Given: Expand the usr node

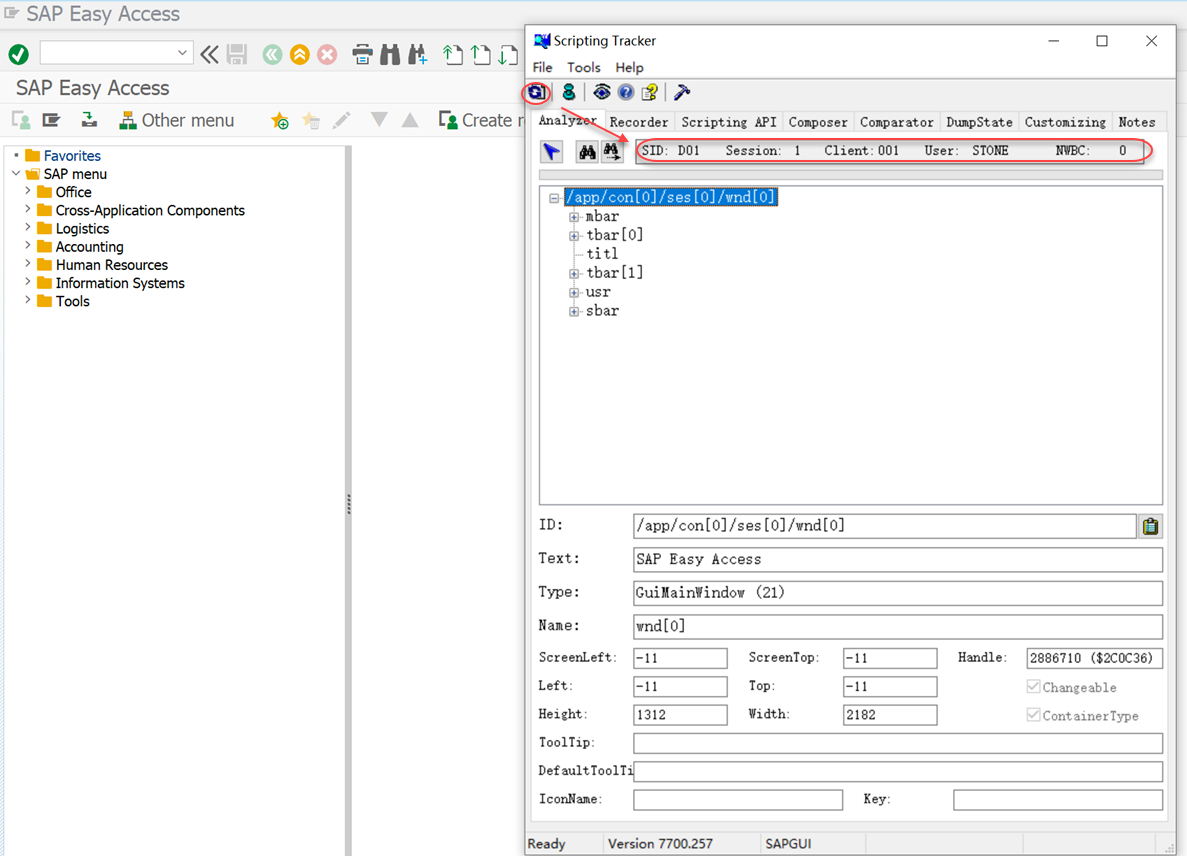Looking at the screenshot, I should pos(574,293).
